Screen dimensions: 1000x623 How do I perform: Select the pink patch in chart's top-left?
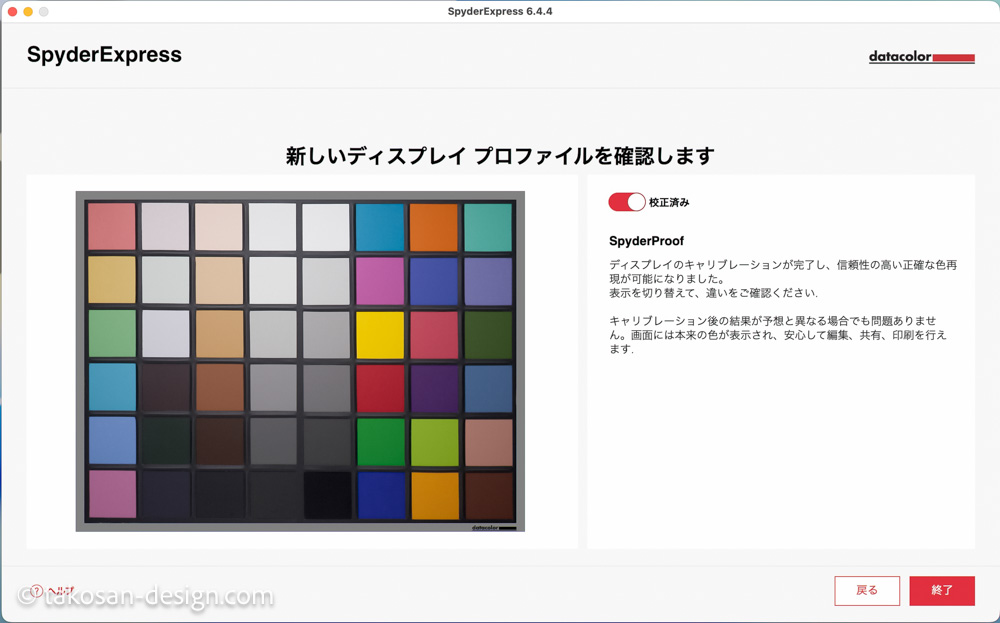coord(111,227)
